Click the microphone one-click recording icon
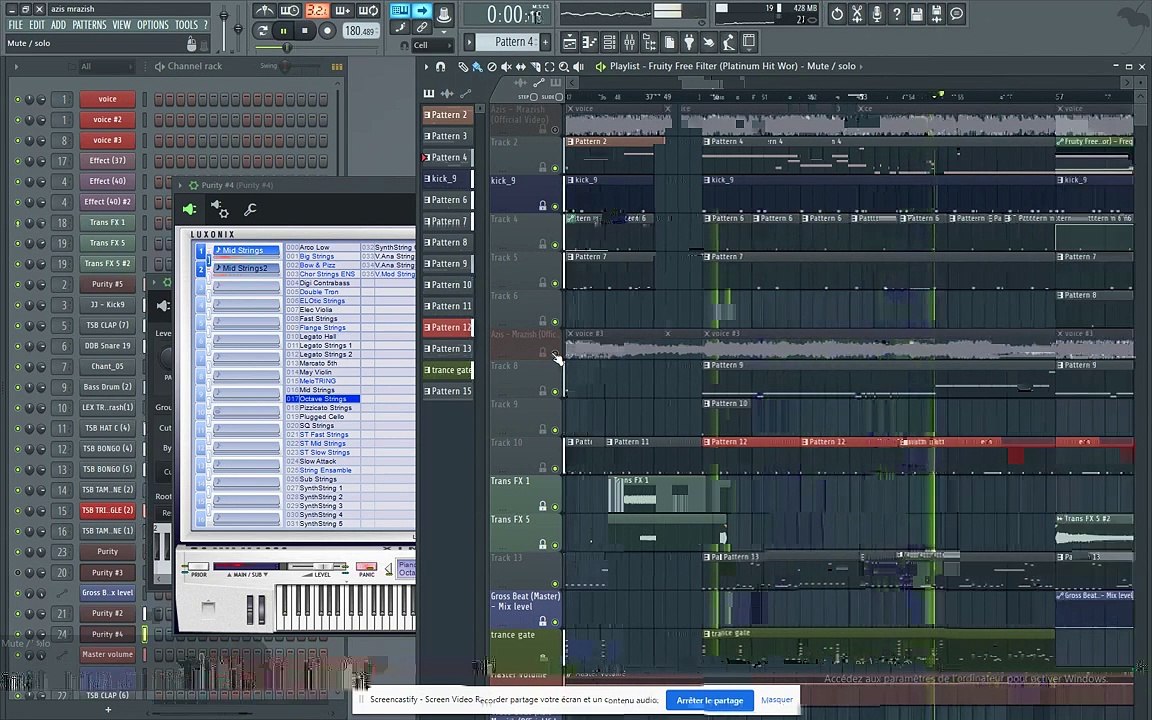The width and height of the screenshot is (1152, 720). 877,14
